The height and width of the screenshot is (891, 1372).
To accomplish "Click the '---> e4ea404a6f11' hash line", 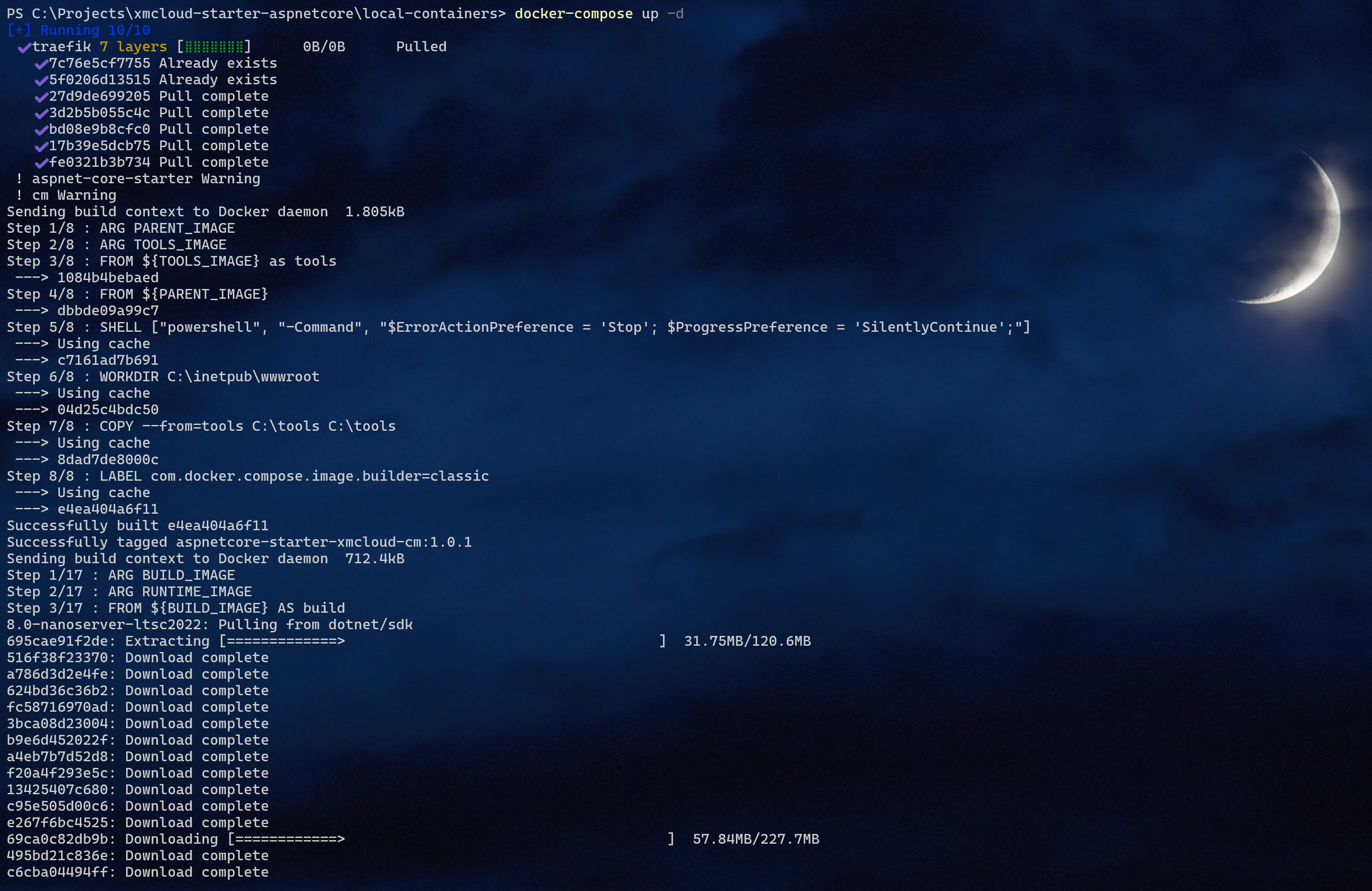I will click(86, 509).
